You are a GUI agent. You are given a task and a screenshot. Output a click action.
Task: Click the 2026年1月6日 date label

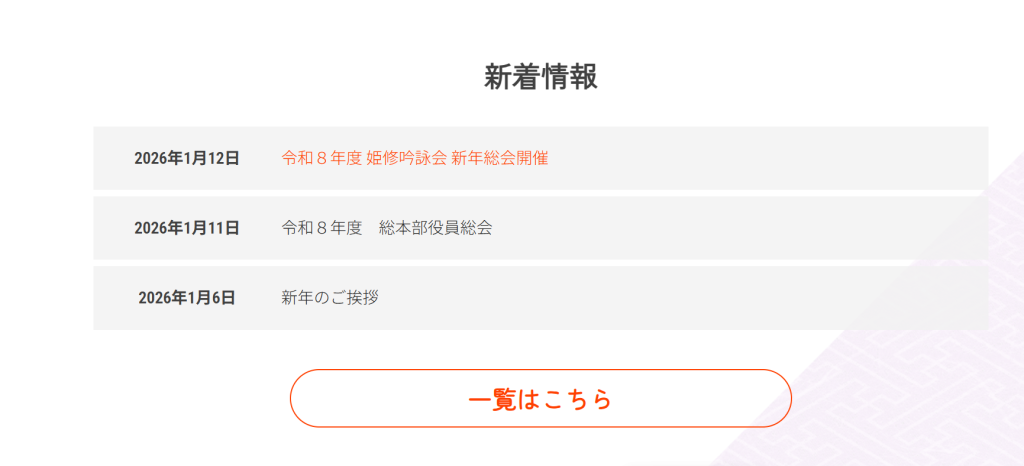click(187, 298)
